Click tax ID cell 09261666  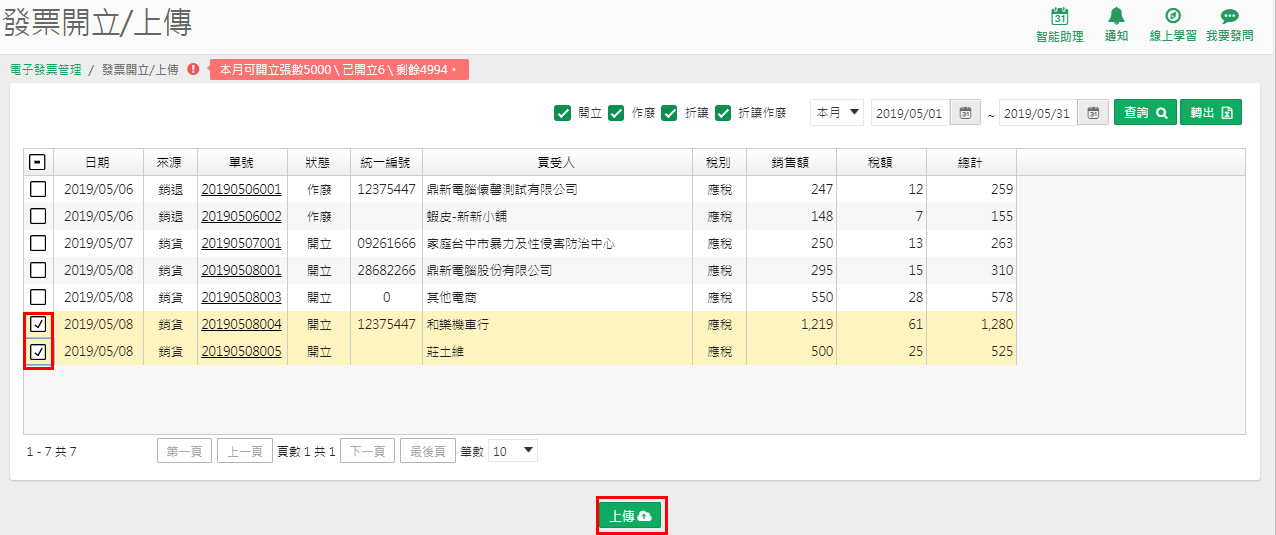pos(386,243)
